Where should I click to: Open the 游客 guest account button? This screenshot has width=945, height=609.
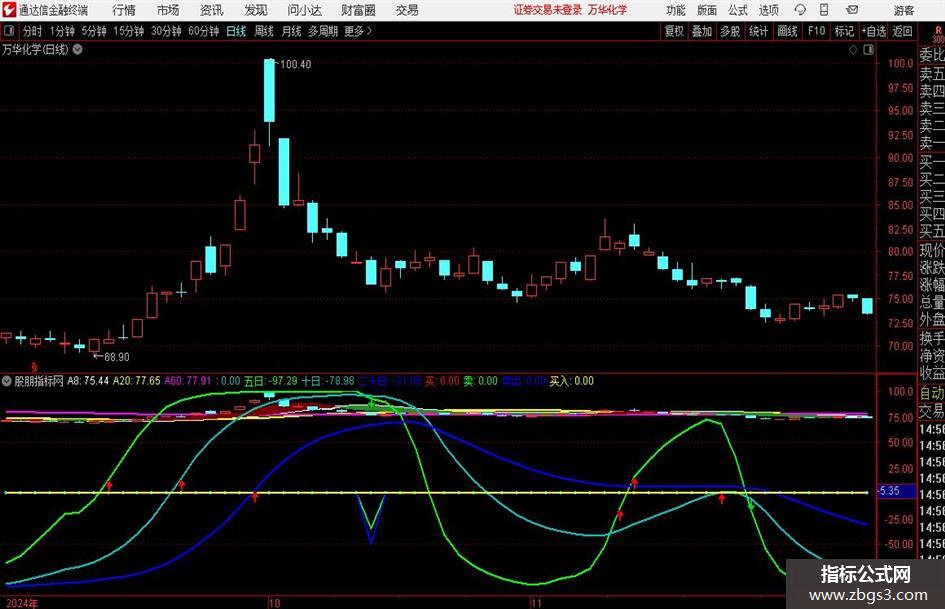[903, 10]
